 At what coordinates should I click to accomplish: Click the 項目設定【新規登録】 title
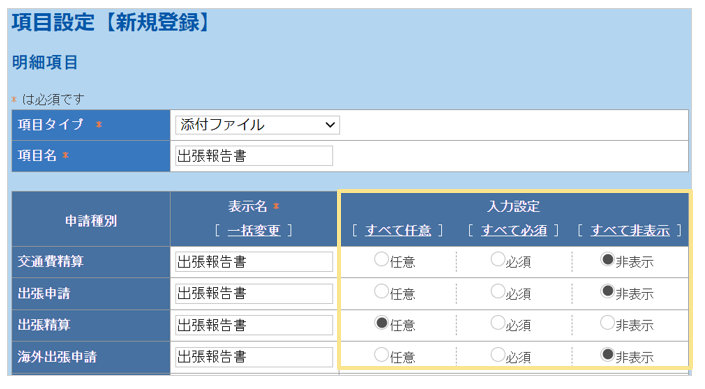(111, 22)
